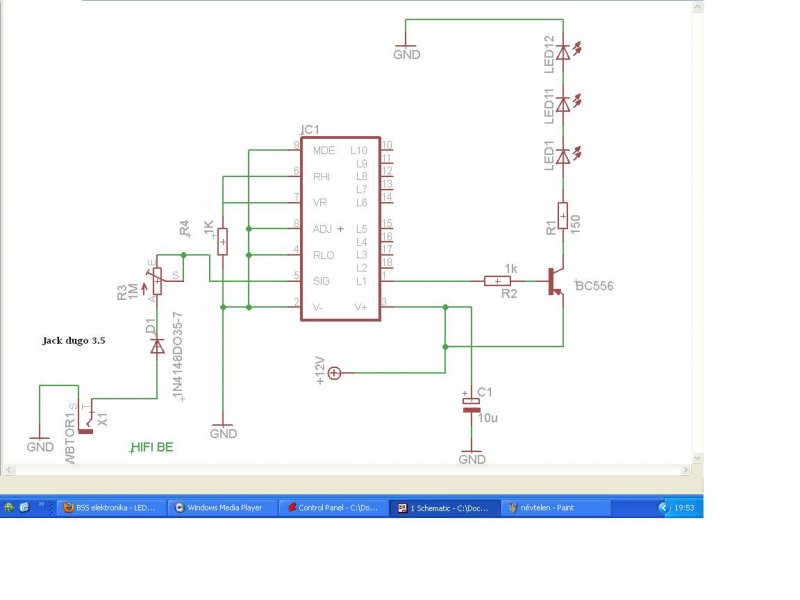Activate the 1 Schematic taskbar button
The width and height of the screenshot is (800, 600).
[x=445, y=508]
